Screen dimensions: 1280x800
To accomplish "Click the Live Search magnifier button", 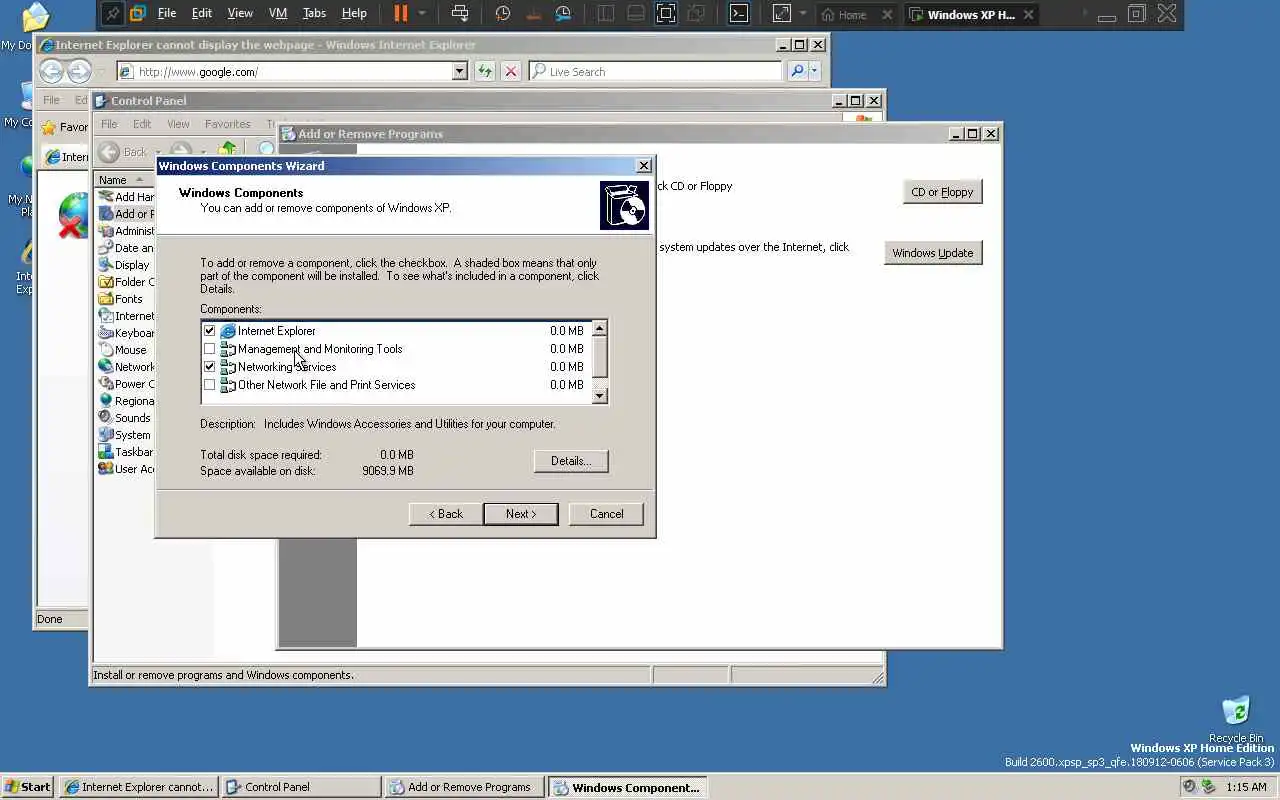I will (797, 71).
